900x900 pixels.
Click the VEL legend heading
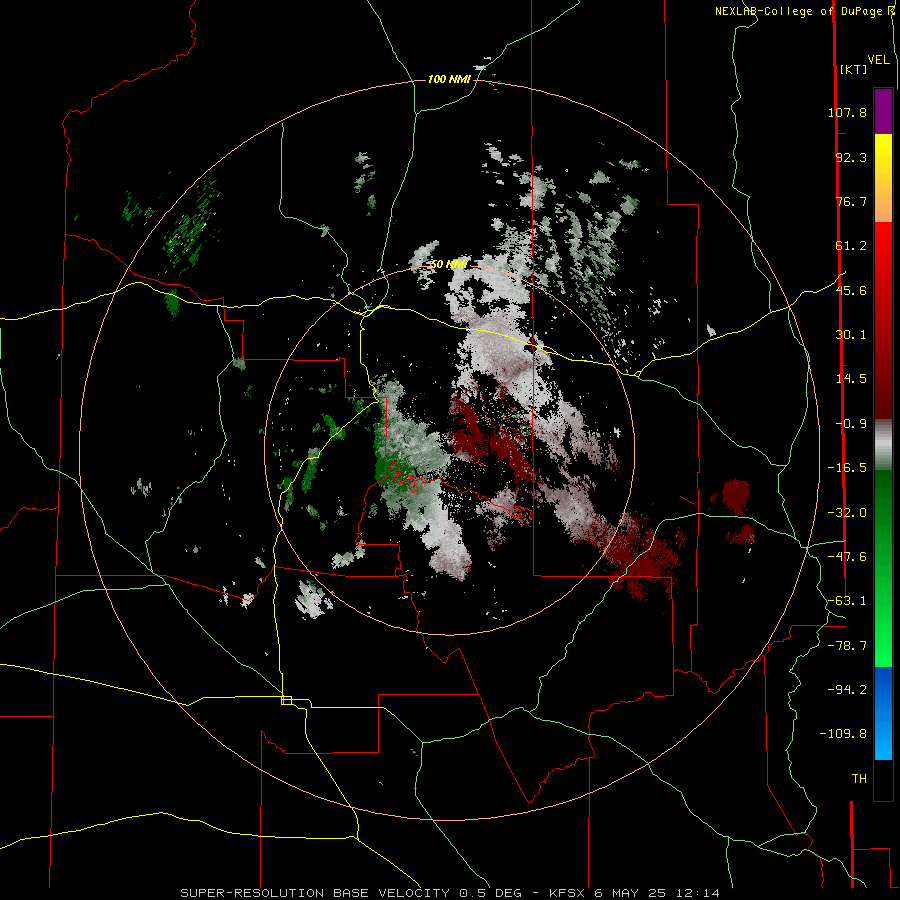tap(879, 60)
